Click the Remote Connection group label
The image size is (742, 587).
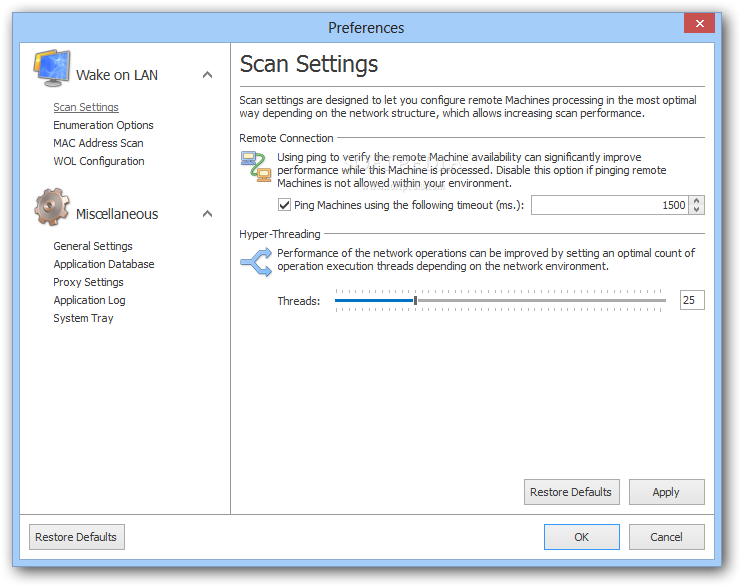click(286, 138)
